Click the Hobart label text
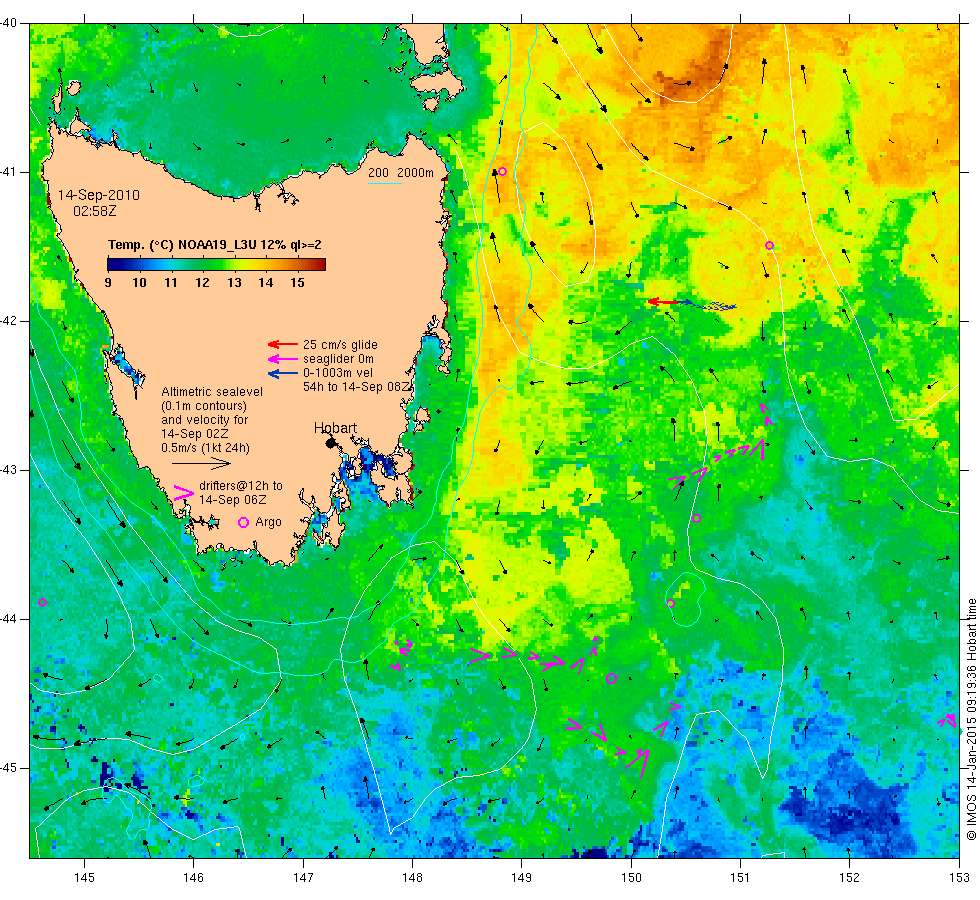Image resolution: width=980 pixels, height=900 pixels. point(335,428)
